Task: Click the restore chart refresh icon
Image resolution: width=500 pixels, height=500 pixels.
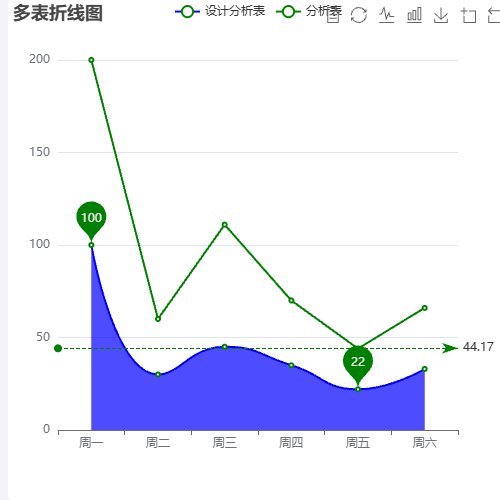Action: click(359, 15)
